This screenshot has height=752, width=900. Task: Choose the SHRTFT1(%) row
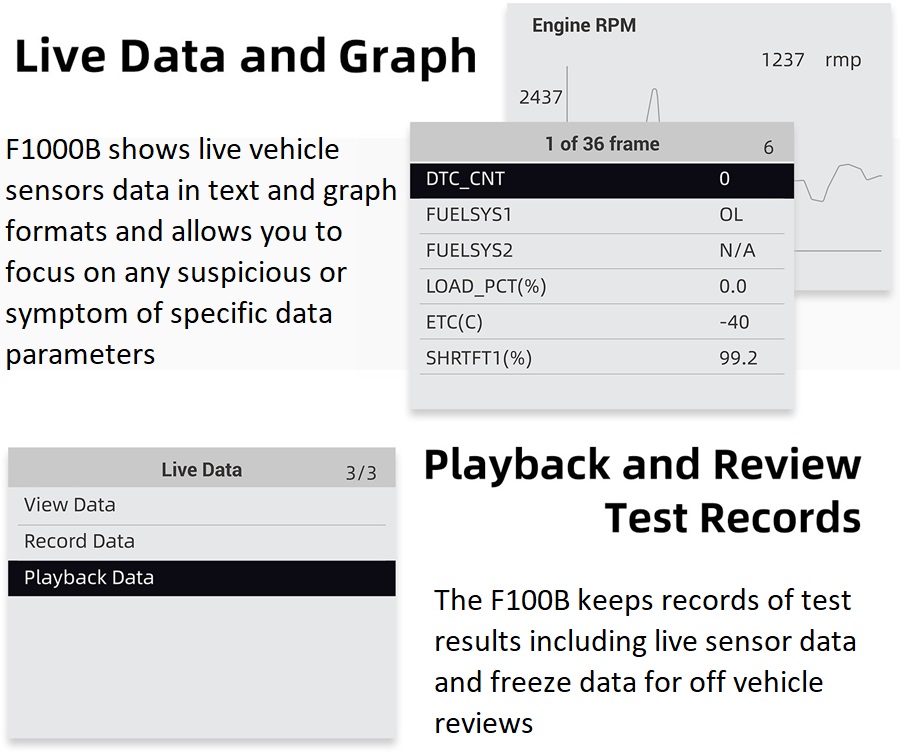click(x=600, y=359)
